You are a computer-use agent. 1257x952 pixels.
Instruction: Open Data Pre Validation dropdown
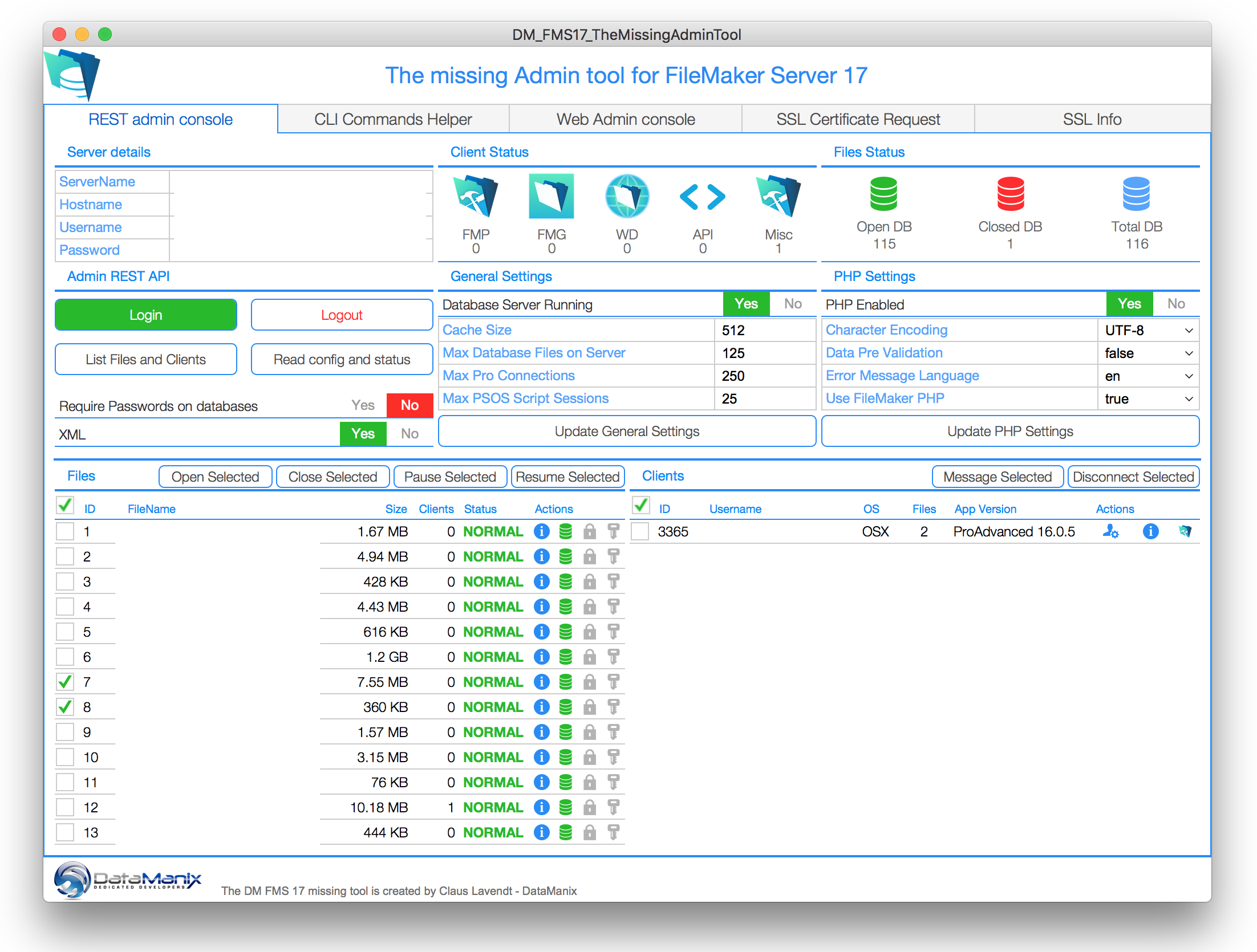tap(1148, 353)
